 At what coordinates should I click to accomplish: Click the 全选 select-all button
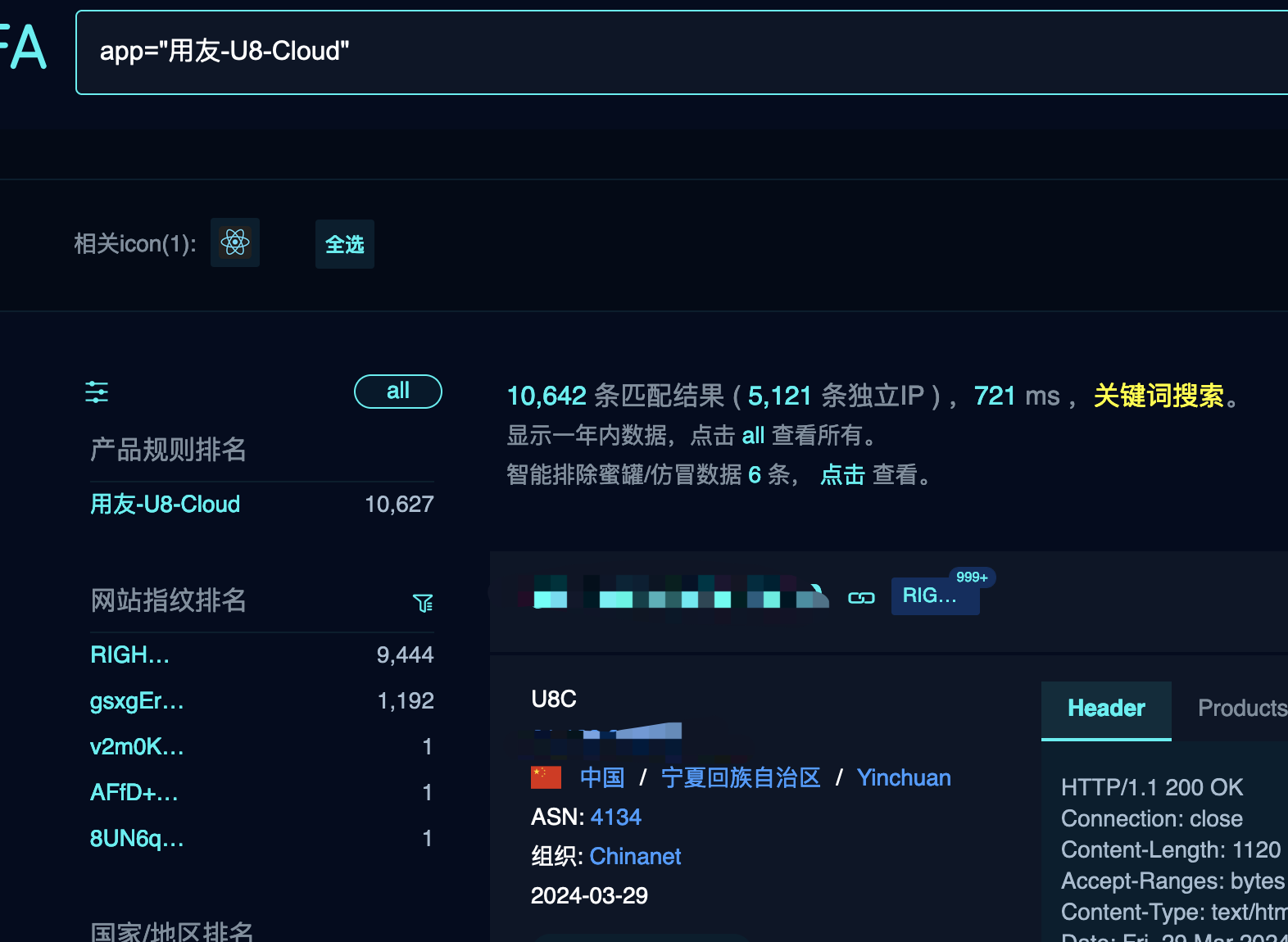[x=345, y=244]
